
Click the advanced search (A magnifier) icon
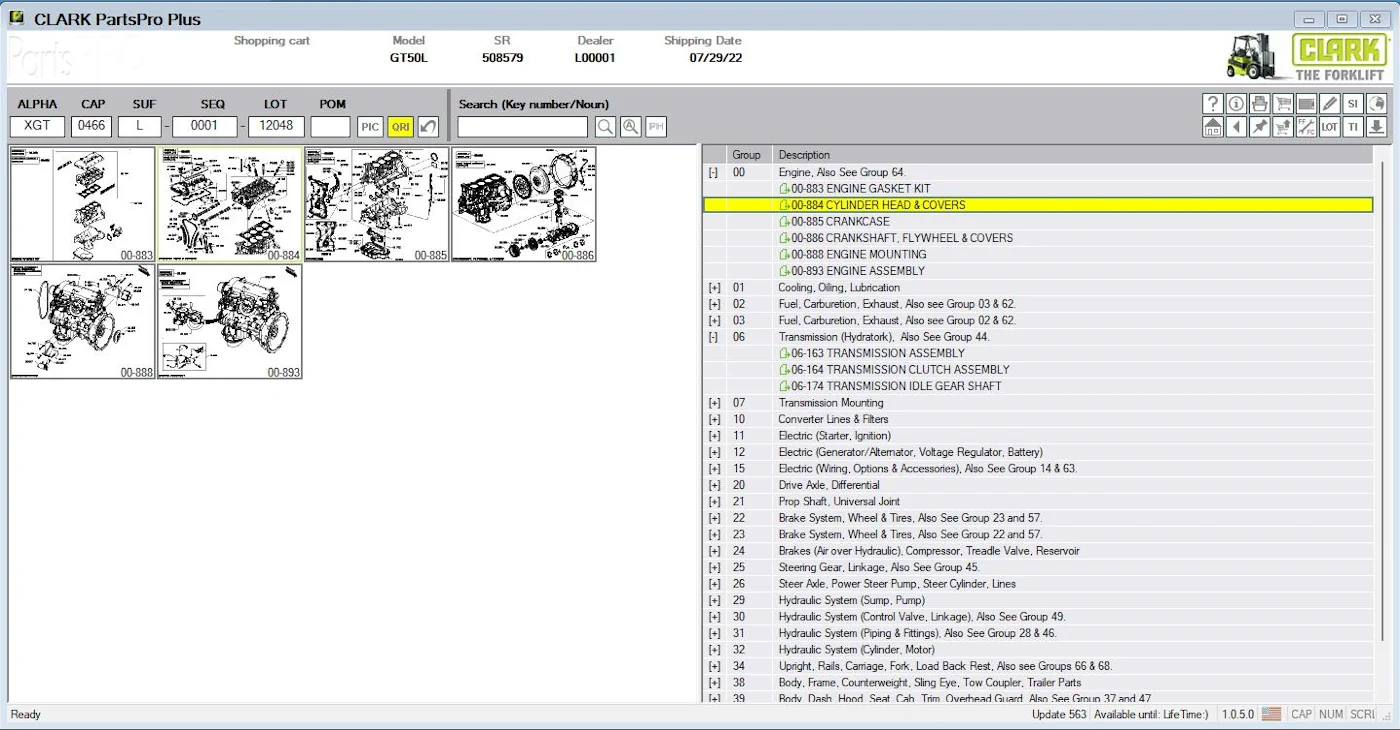(630, 127)
